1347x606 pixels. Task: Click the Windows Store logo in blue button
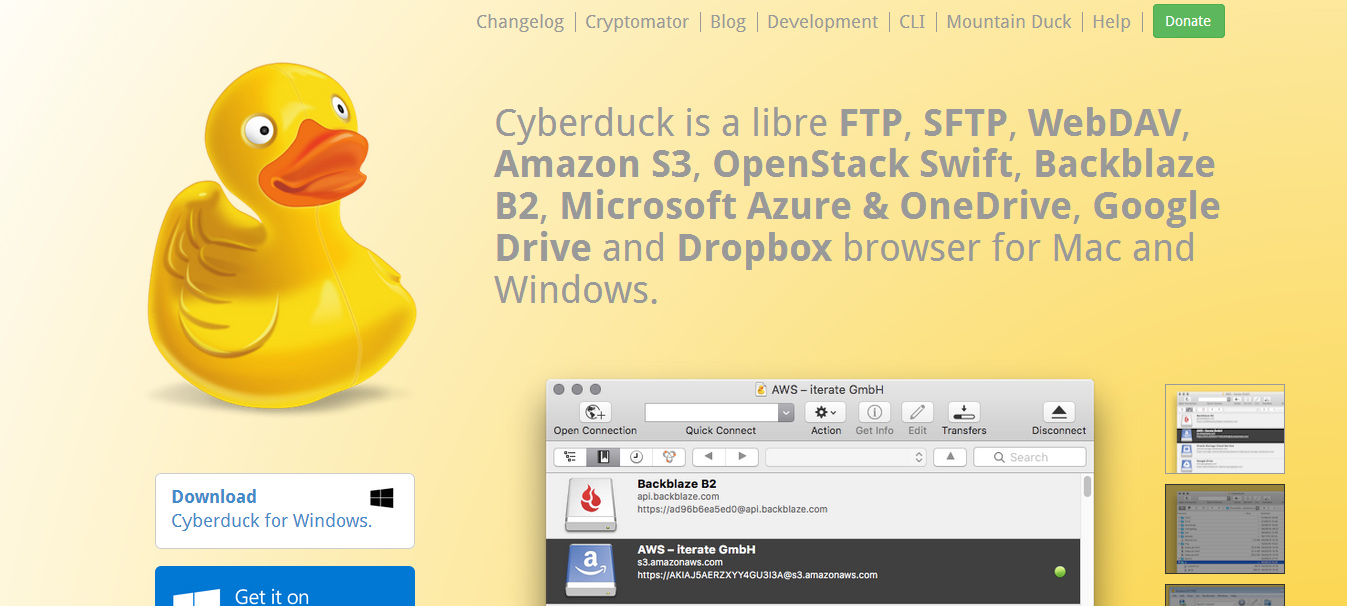pyautogui.click(x=196, y=598)
